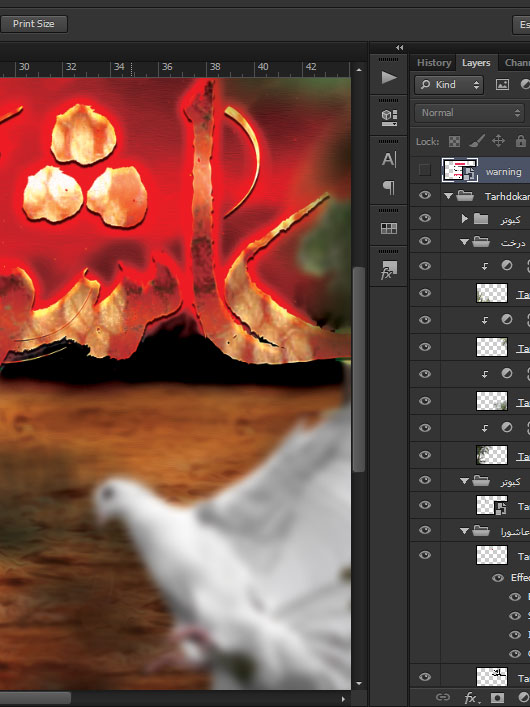Hide the bottom calligraphy layer eye
530x707 pixels.
click(424, 677)
